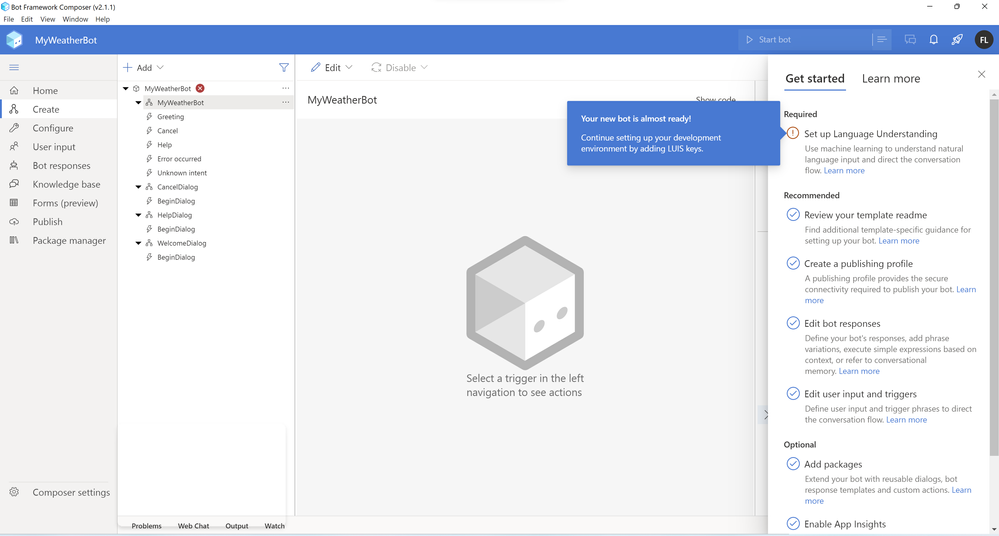Open the Problems tab at the bottom

tap(147, 526)
